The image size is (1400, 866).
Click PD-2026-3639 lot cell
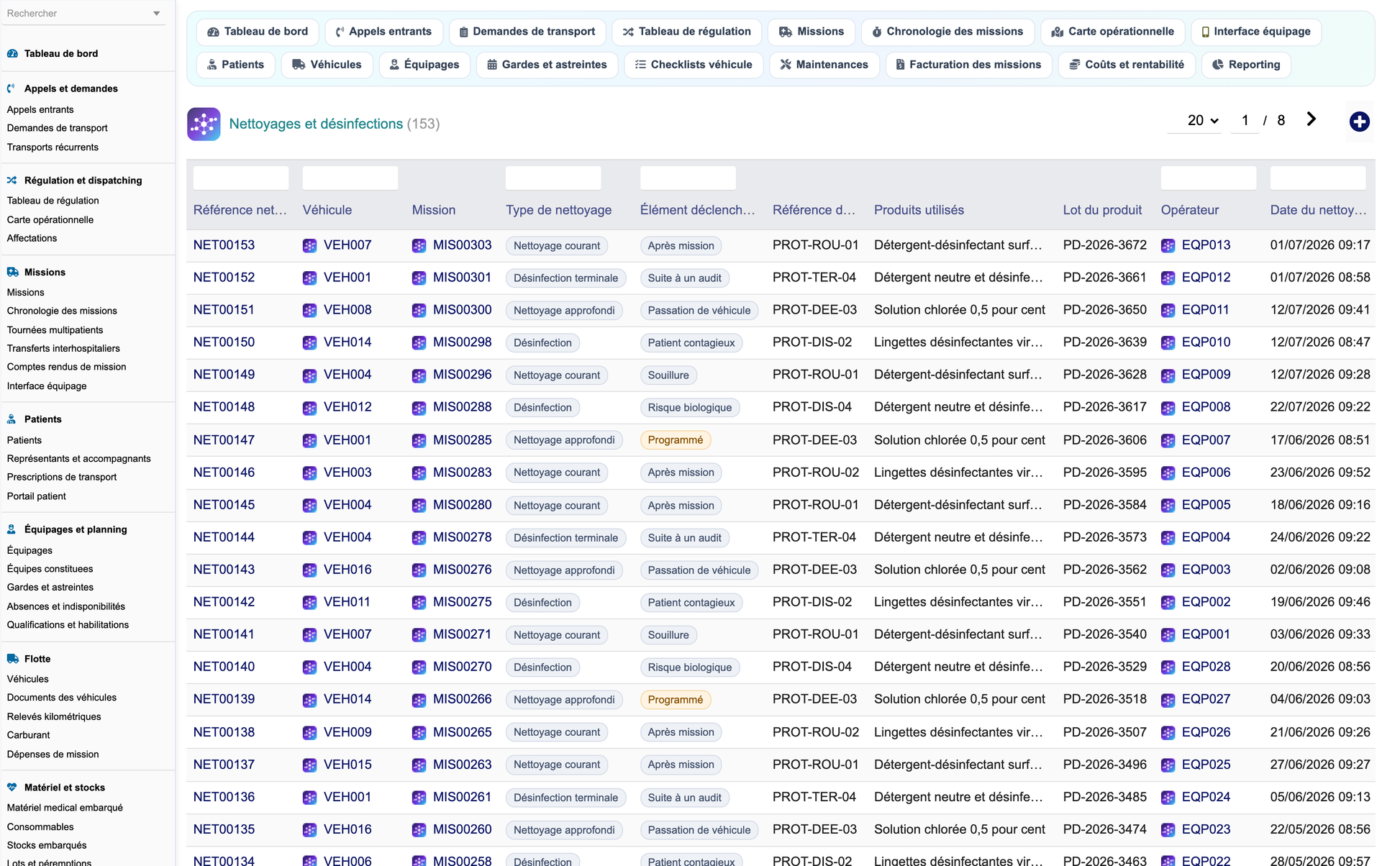[1104, 342]
